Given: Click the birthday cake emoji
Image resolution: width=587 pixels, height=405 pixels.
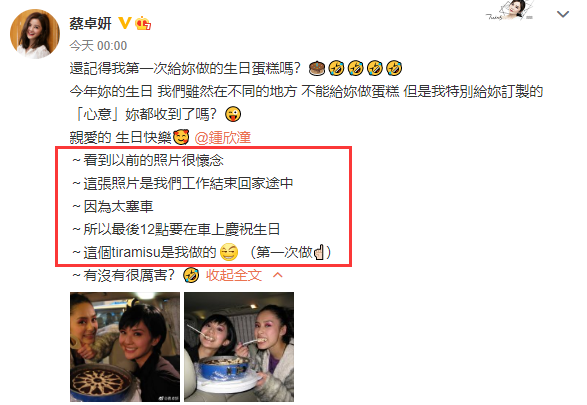Looking at the screenshot, I should coord(317,68).
